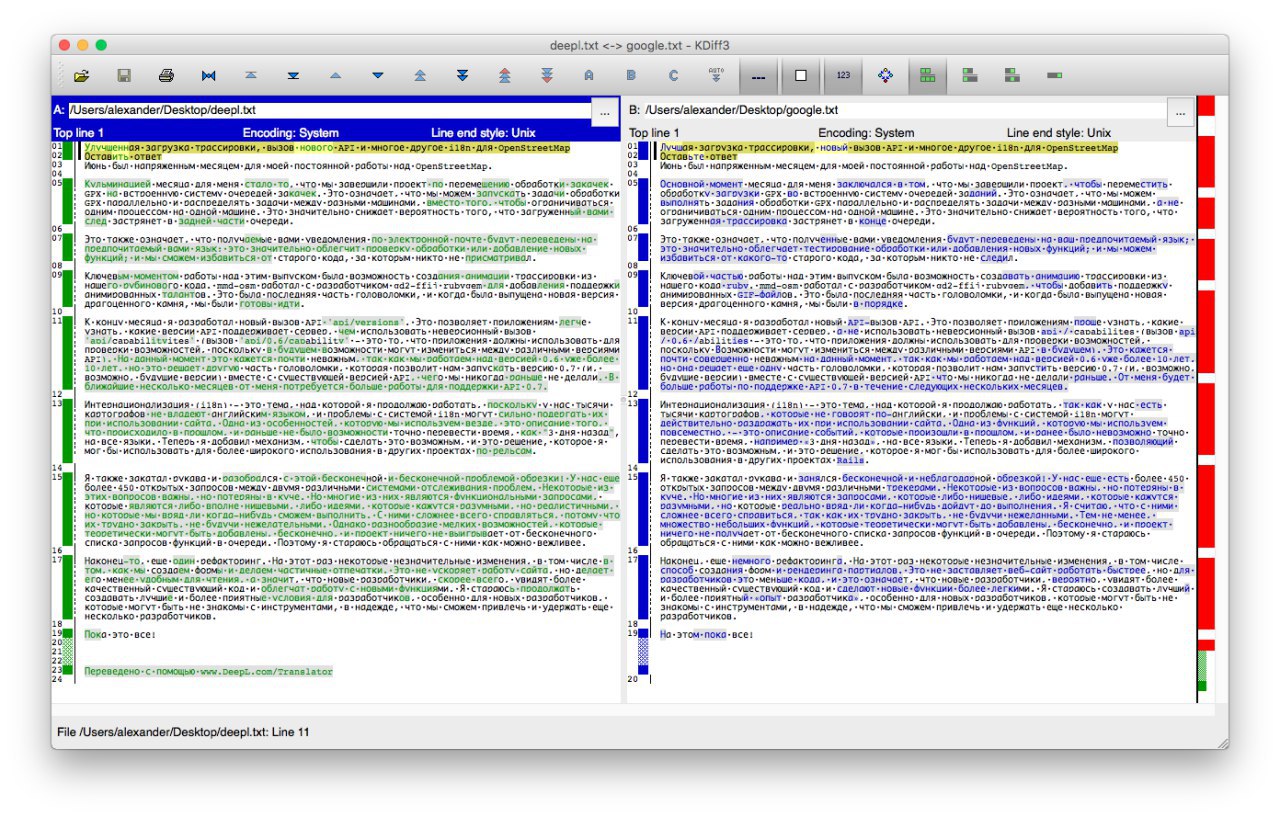Click the Save floppy disk icon

[124, 75]
